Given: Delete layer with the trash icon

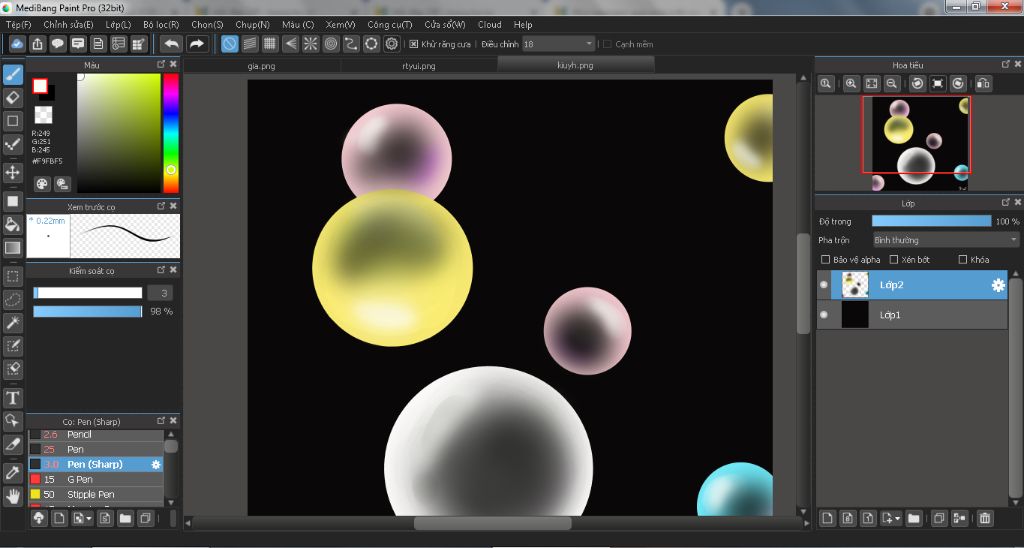Looking at the screenshot, I should 985,519.
